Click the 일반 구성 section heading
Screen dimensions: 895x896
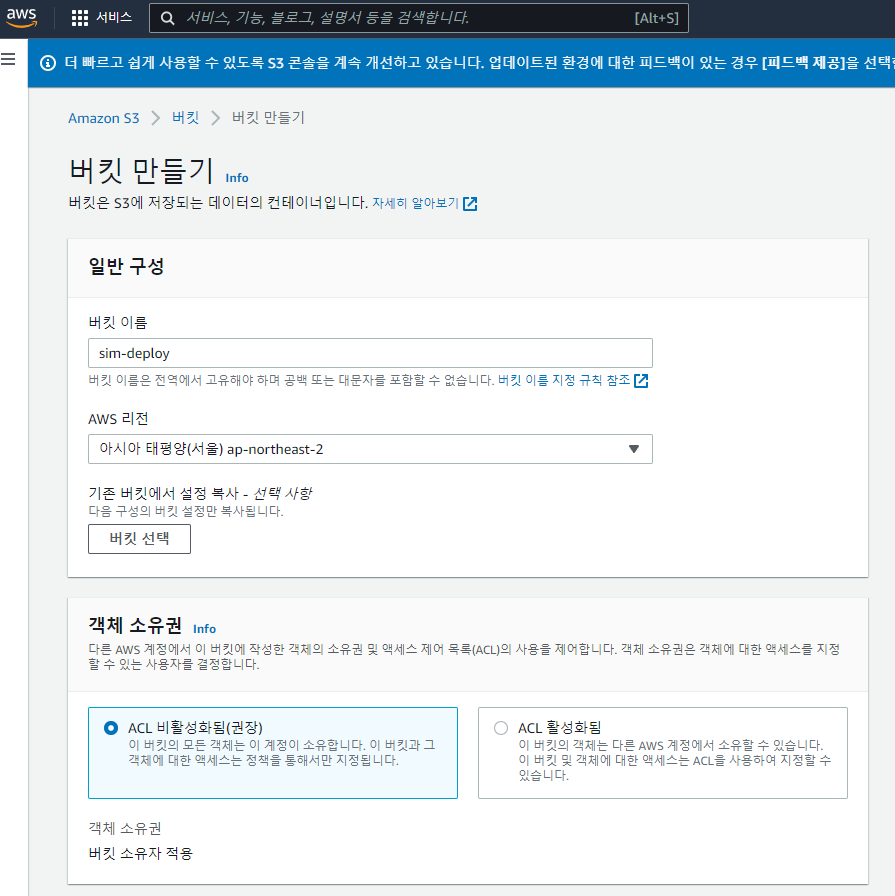click(x=126, y=266)
